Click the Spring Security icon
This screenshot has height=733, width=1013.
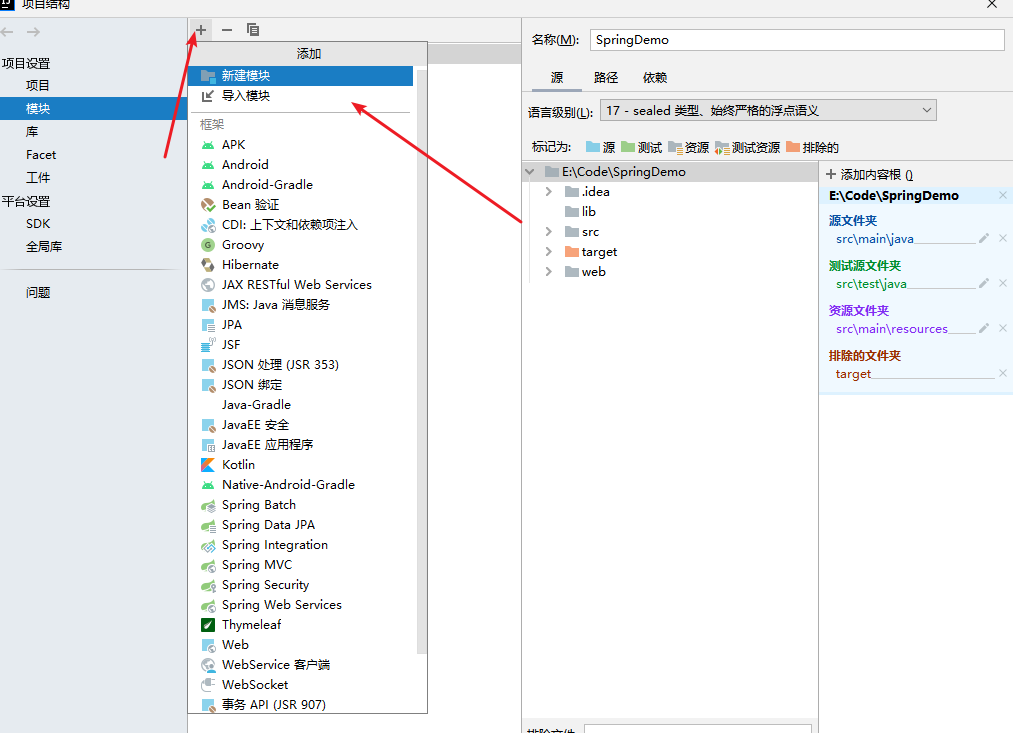point(208,585)
